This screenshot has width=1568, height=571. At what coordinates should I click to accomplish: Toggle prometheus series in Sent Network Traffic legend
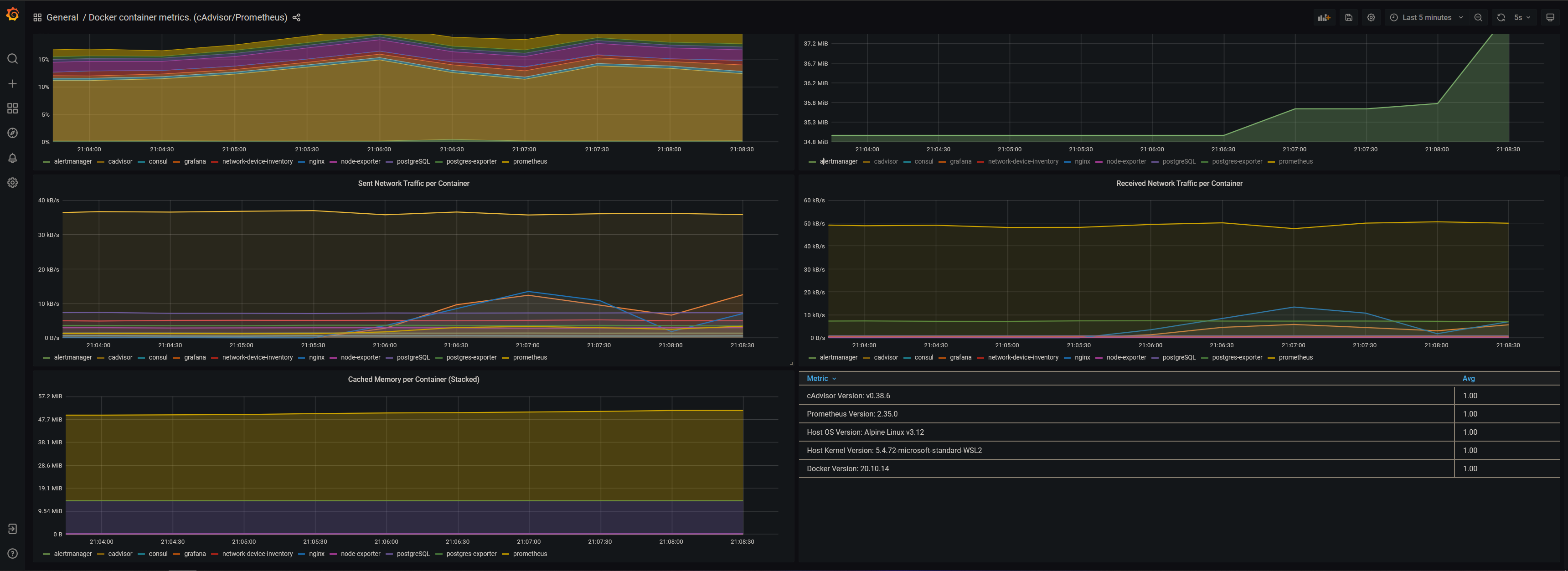point(530,357)
